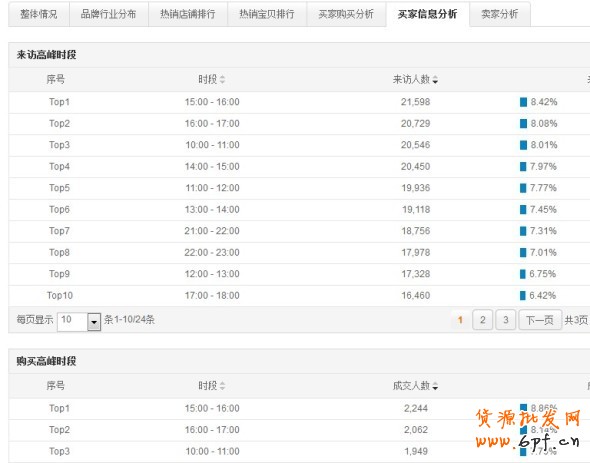Select time slot 12:00 - 13:00

212,274
